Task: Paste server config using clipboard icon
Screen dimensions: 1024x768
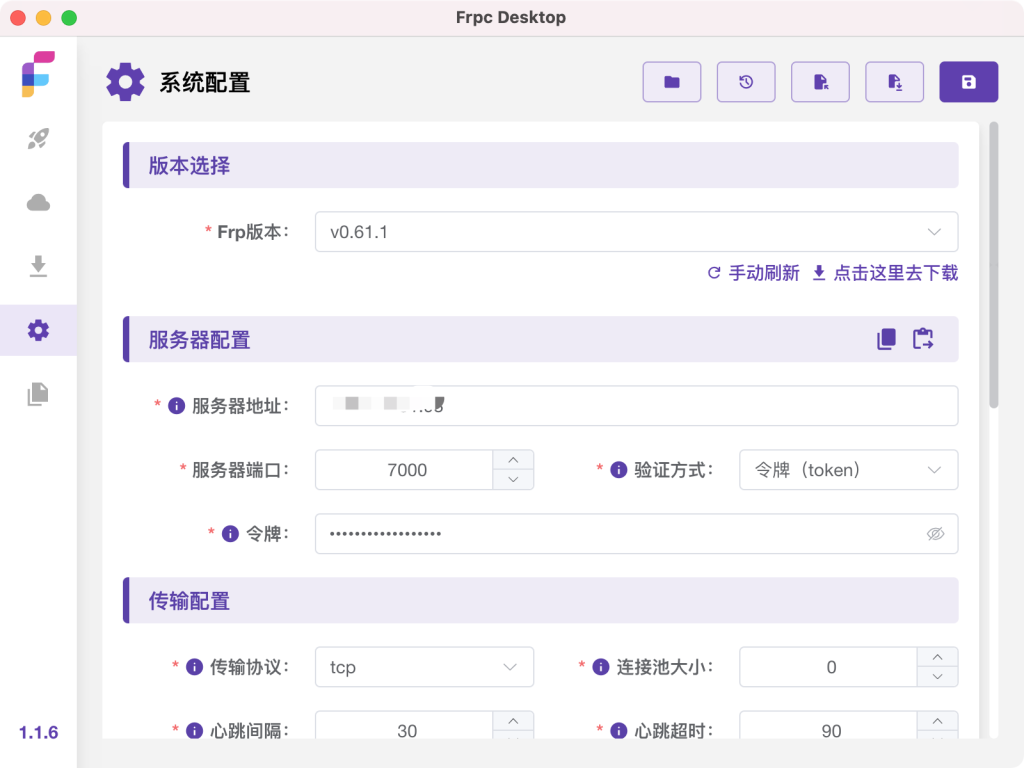Action: coord(923,339)
